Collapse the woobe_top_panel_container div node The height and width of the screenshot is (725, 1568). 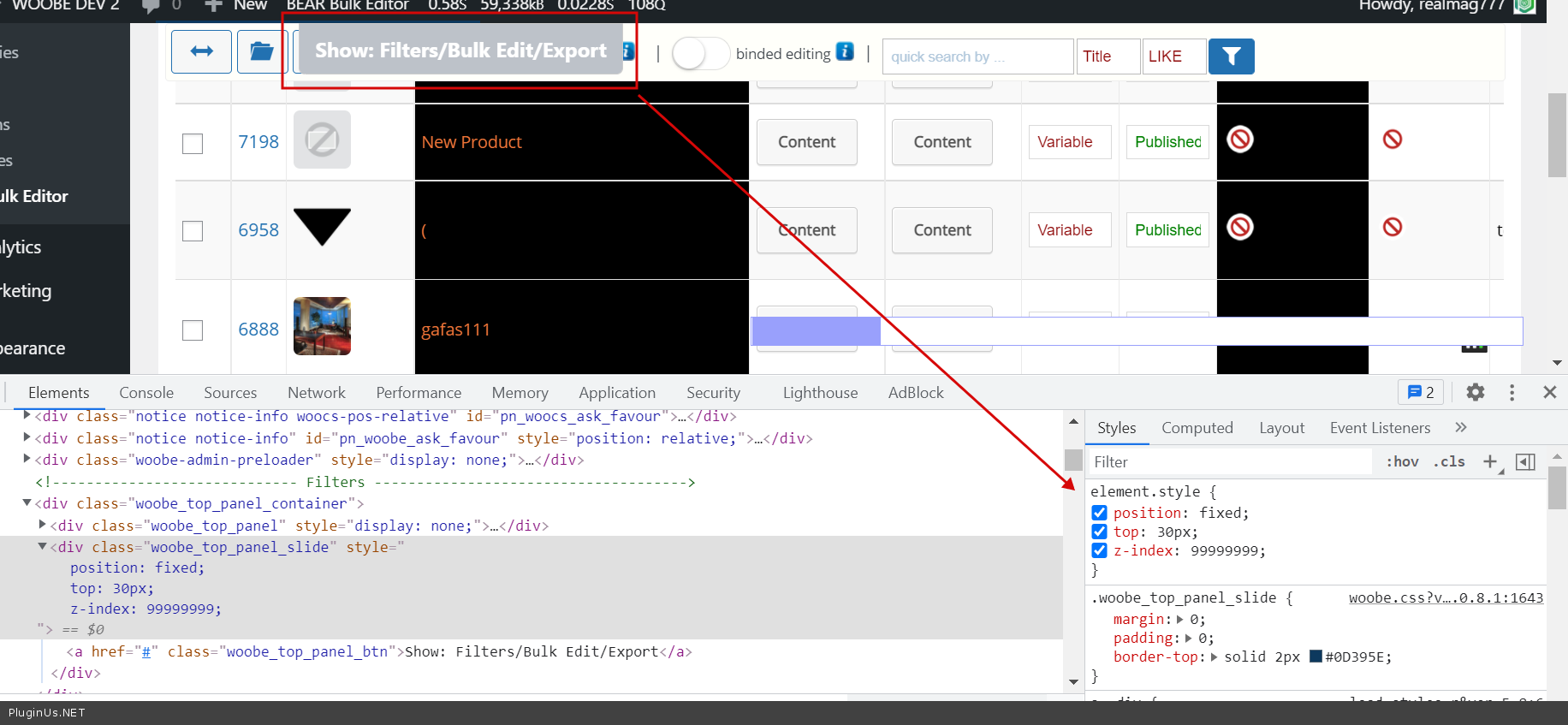pos(27,503)
